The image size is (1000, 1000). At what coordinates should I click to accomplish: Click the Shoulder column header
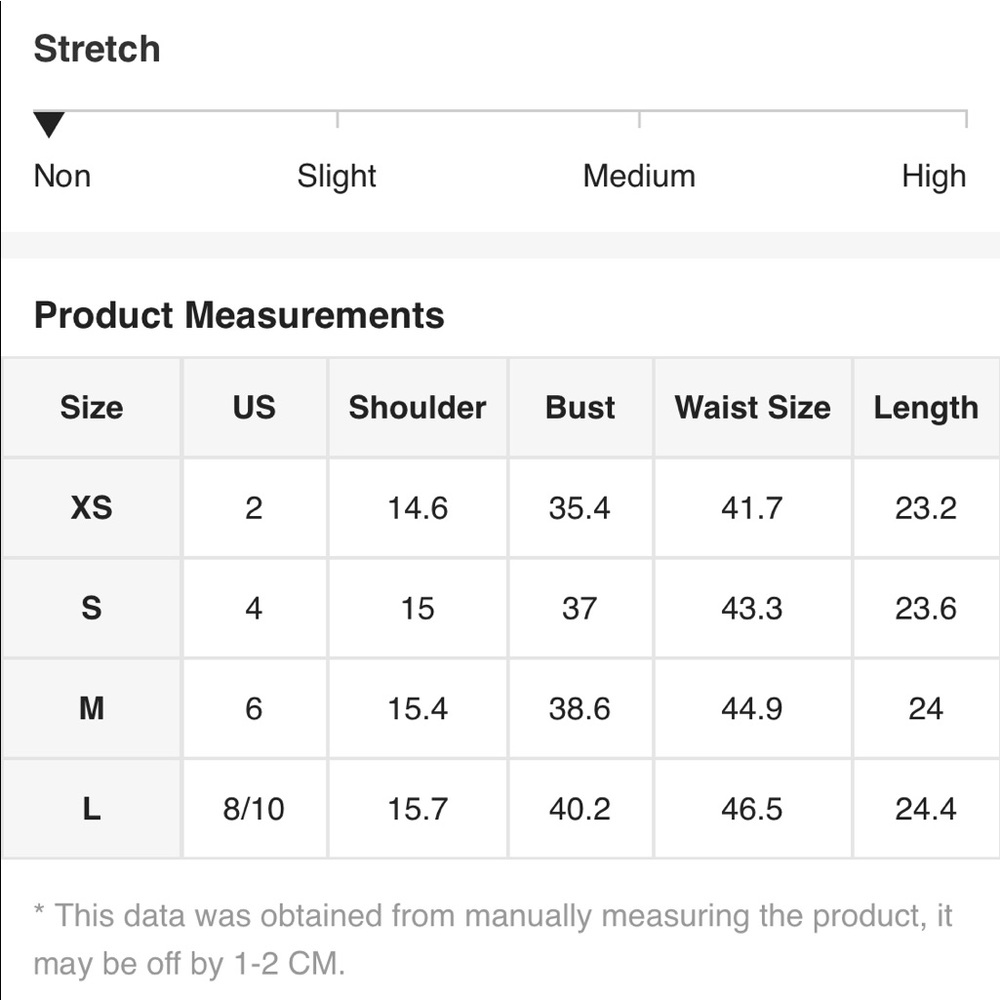pyautogui.click(x=418, y=408)
